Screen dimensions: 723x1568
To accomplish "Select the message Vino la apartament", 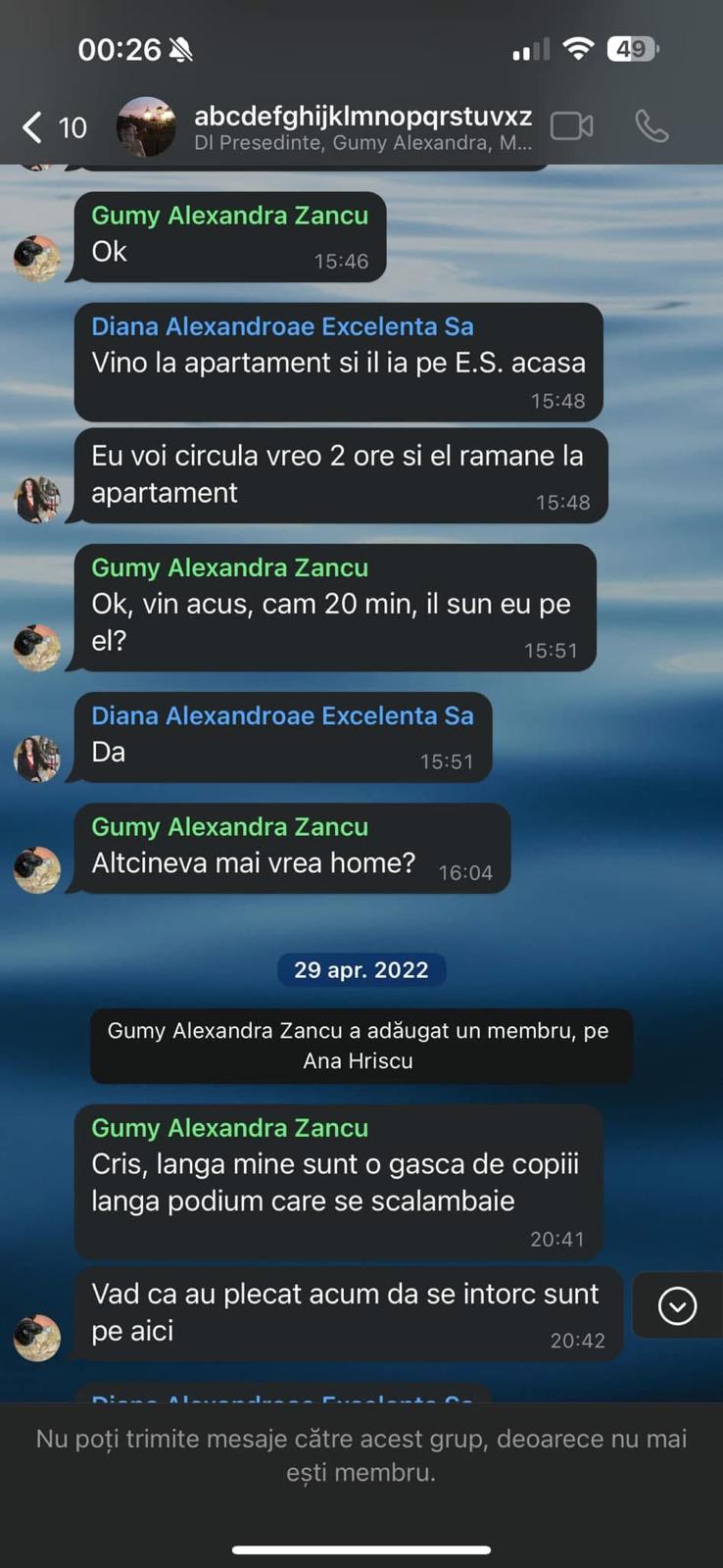I will point(338,362).
